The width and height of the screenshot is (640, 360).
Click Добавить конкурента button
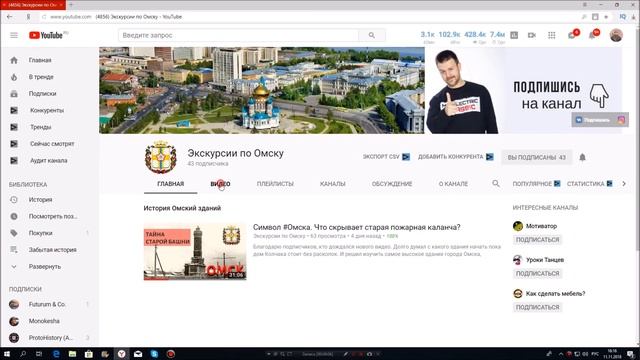point(456,157)
